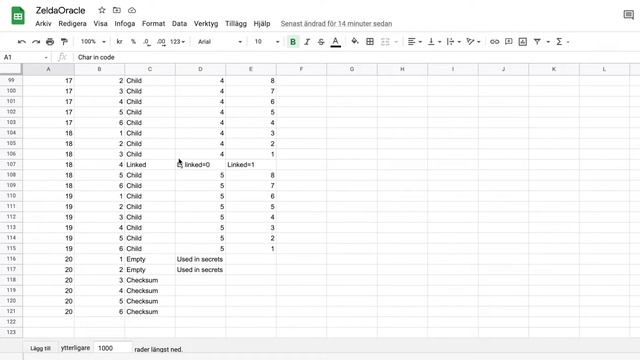Undo the last action
The width and height of the screenshot is (640, 360).
(22, 42)
